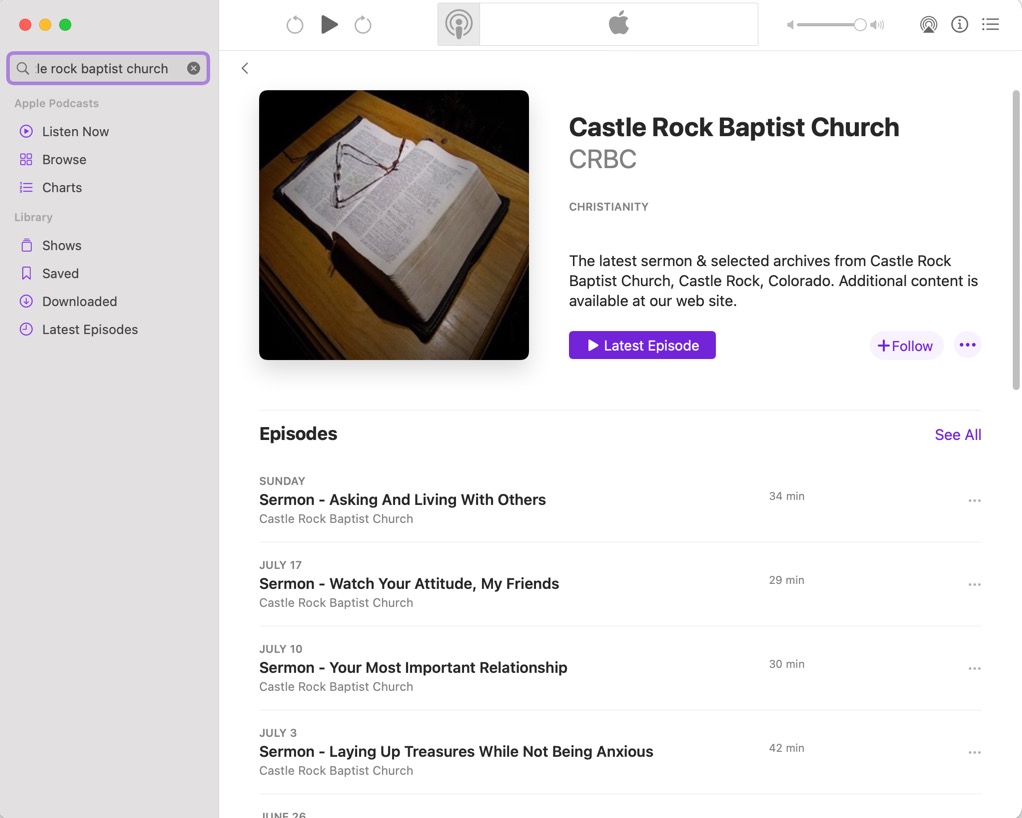Click the vertical scrollbar on the right

[1015, 240]
